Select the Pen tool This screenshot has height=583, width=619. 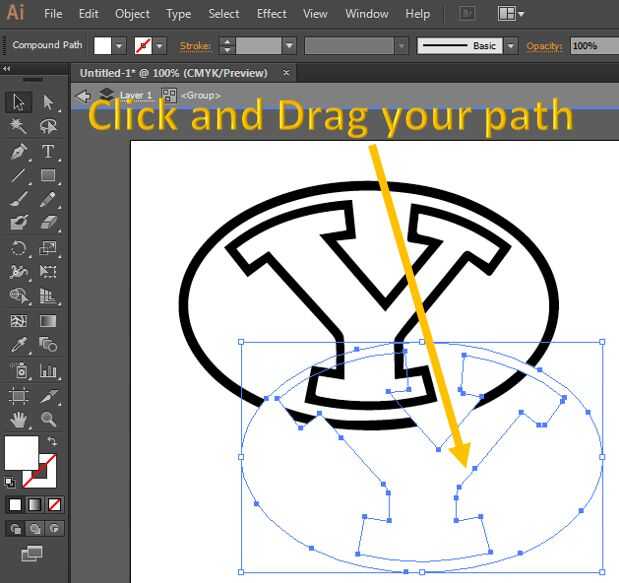click(x=18, y=152)
